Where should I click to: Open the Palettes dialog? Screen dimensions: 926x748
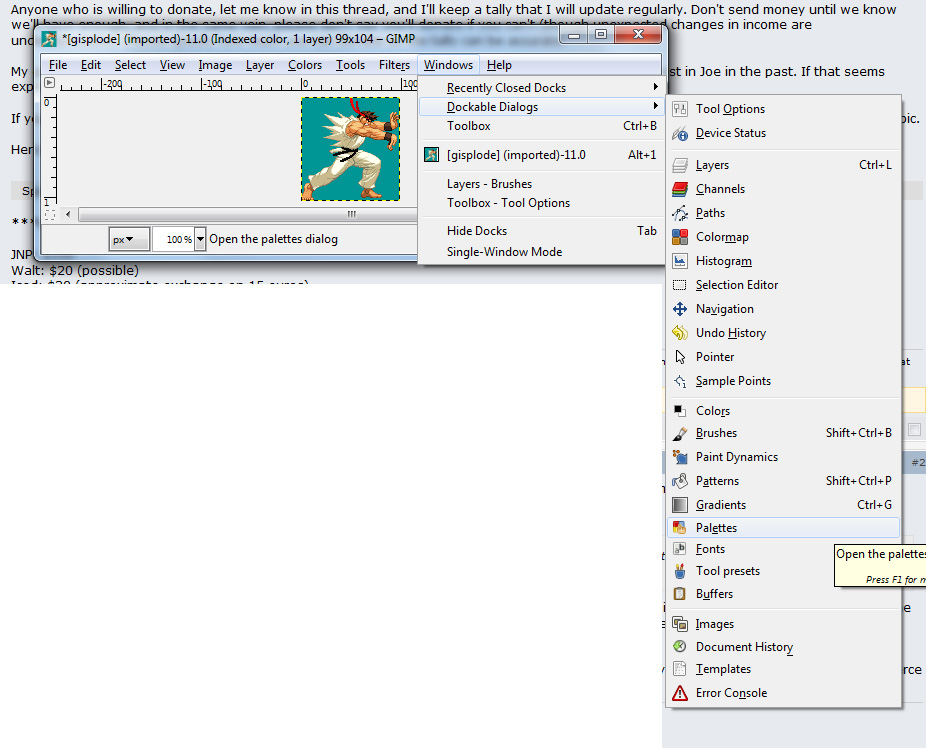click(783, 528)
